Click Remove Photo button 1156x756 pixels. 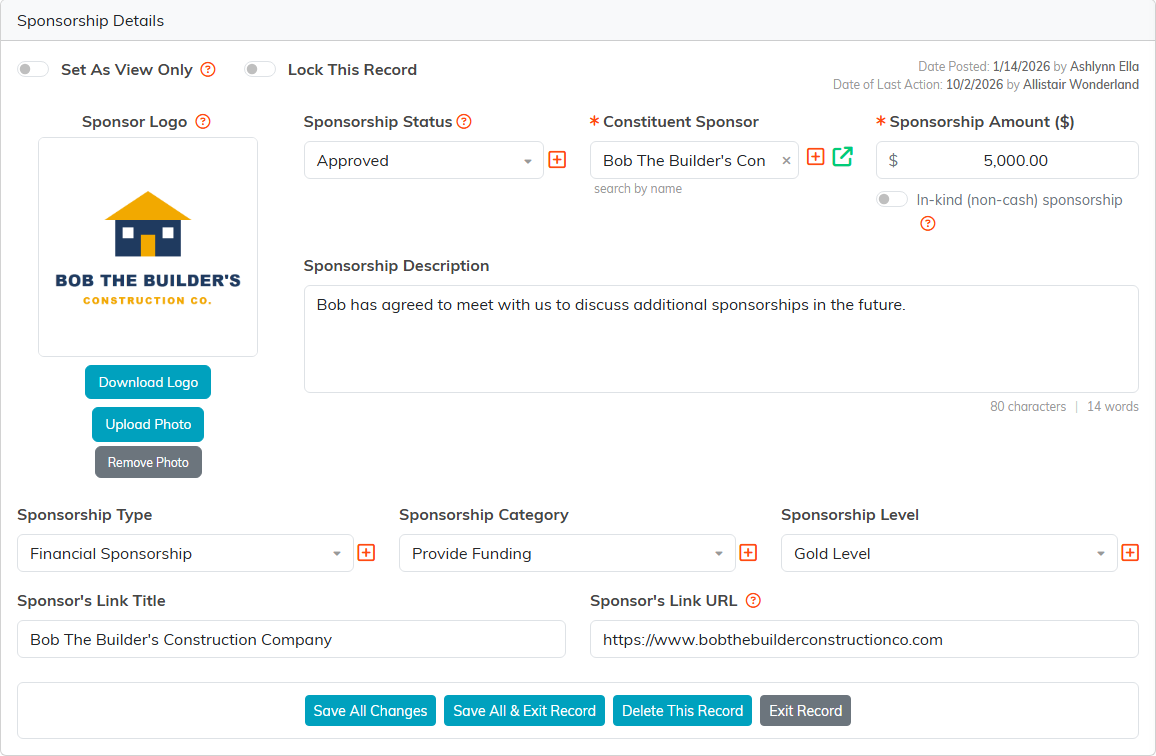148,462
